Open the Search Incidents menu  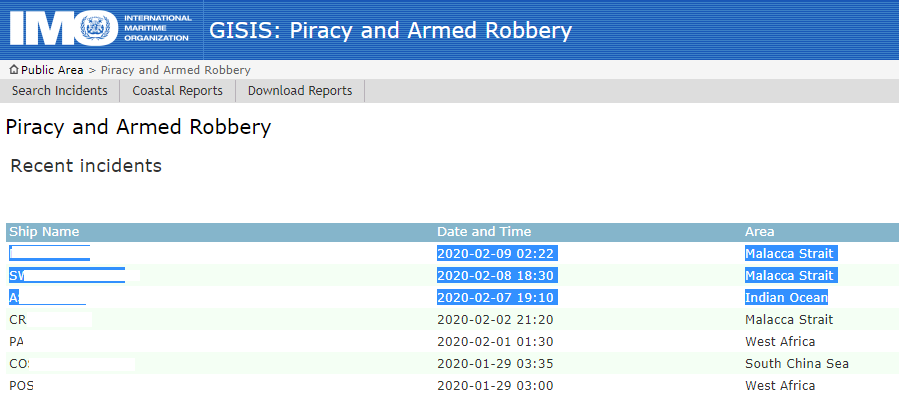[x=60, y=91]
